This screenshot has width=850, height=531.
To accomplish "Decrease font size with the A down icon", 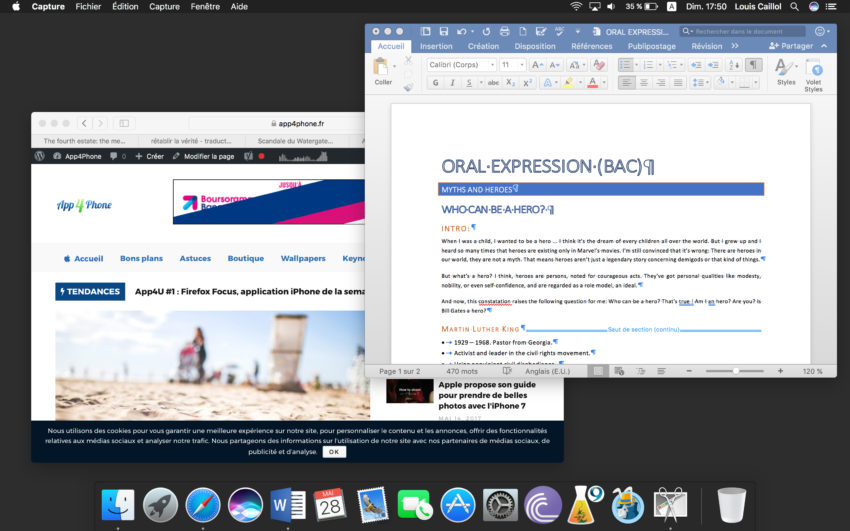I will 555,65.
